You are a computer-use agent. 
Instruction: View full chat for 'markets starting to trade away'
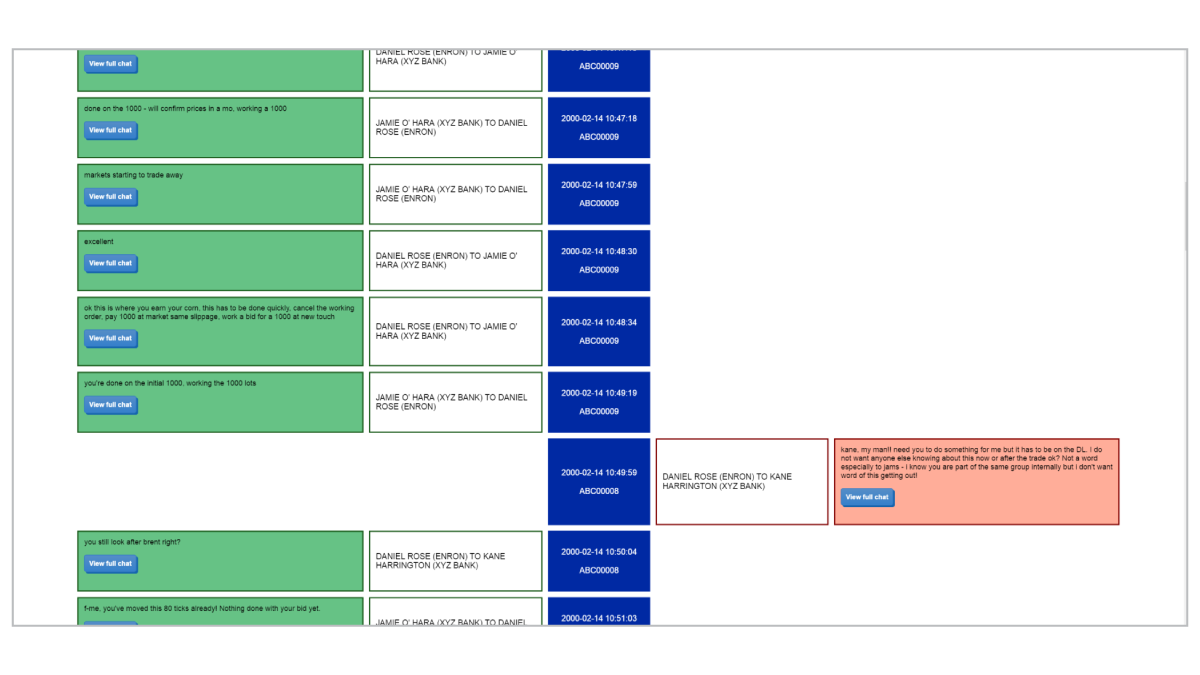[110, 197]
